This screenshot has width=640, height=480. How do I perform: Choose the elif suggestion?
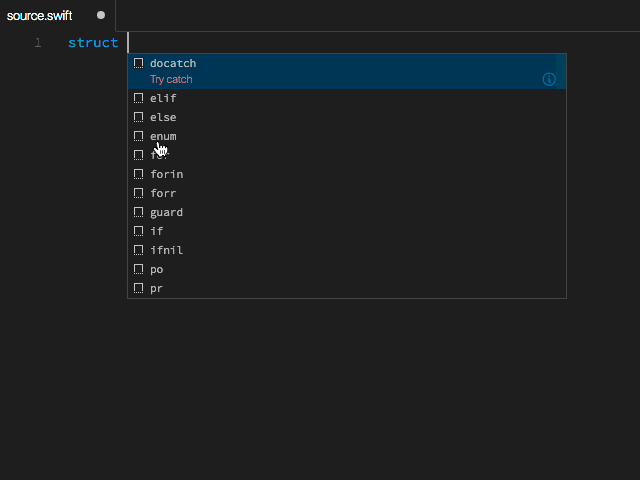pos(163,98)
